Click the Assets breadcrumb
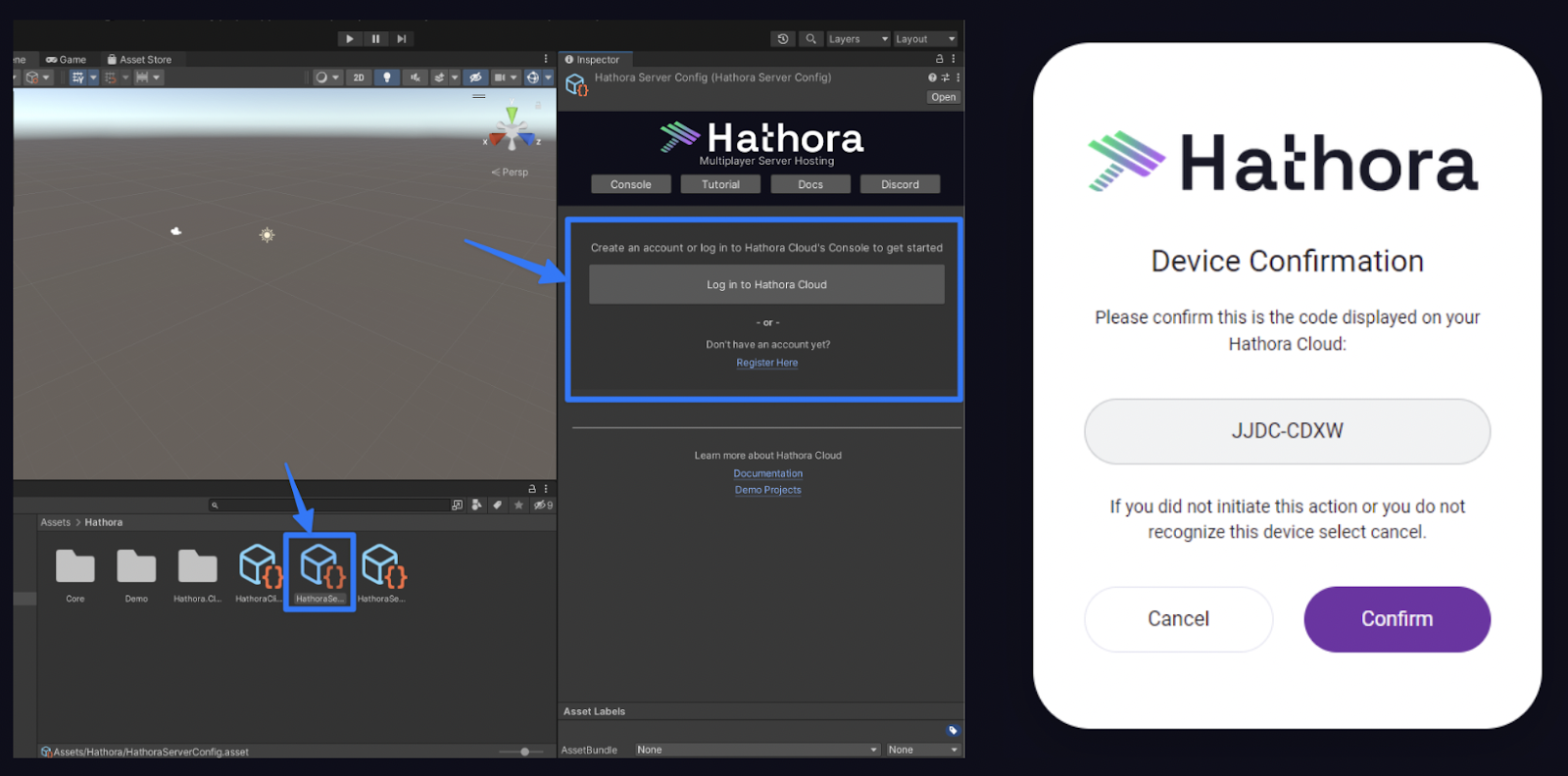The image size is (1568, 776). 56,522
